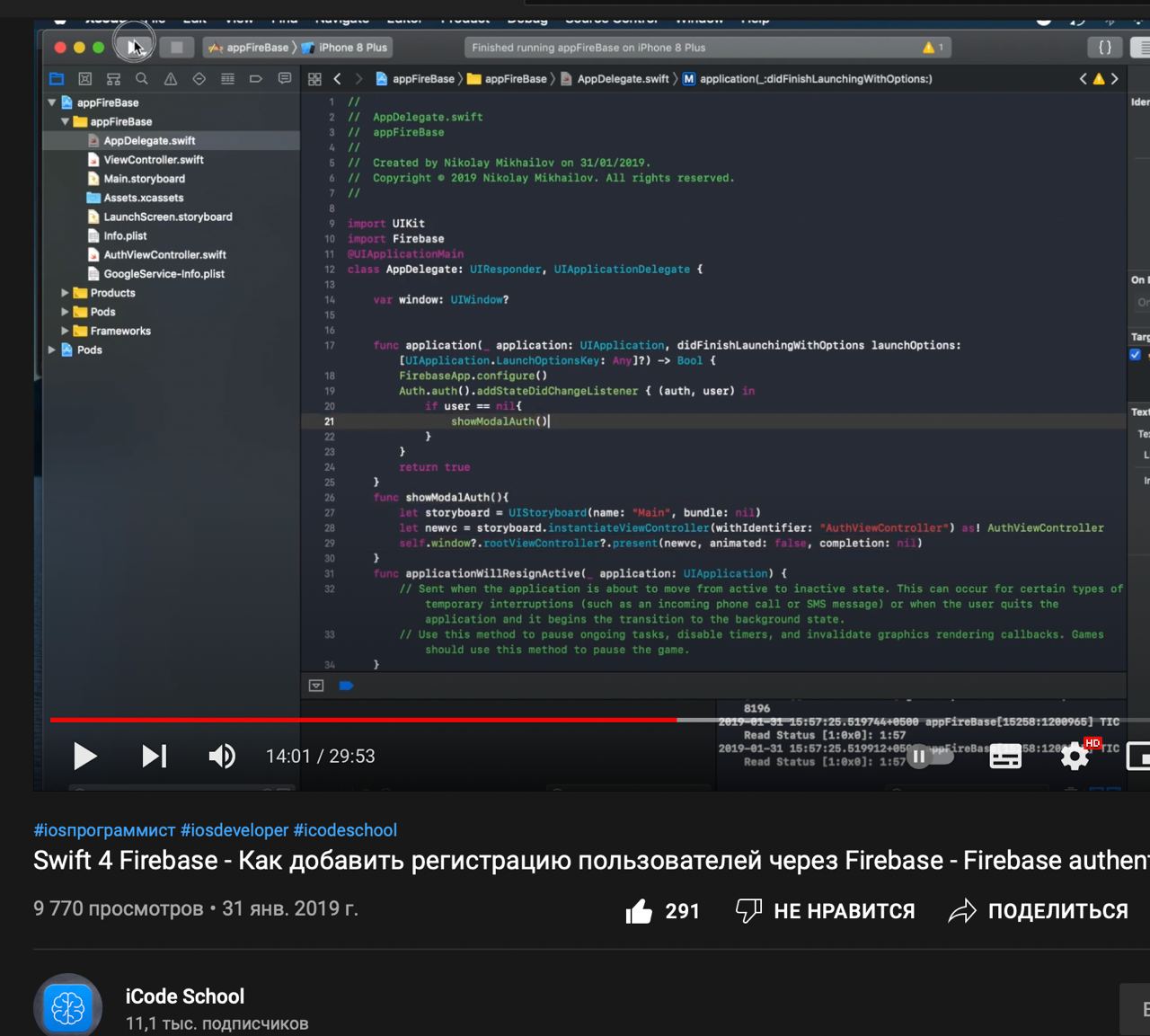Image resolution: width=1150 pixels, height=1036 pixels.
Task: Click the appFireBase folder in jump bar
Action: point(508,79)
